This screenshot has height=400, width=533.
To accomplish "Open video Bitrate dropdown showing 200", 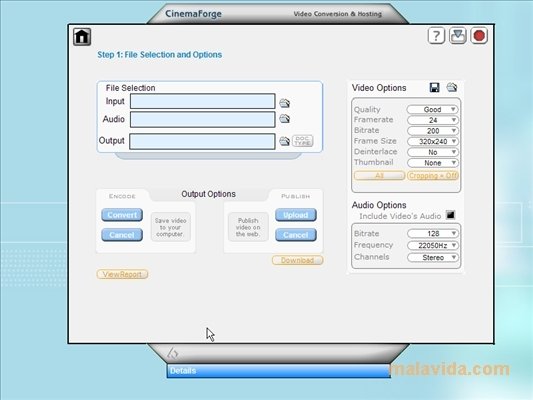I will pos(432,131).
